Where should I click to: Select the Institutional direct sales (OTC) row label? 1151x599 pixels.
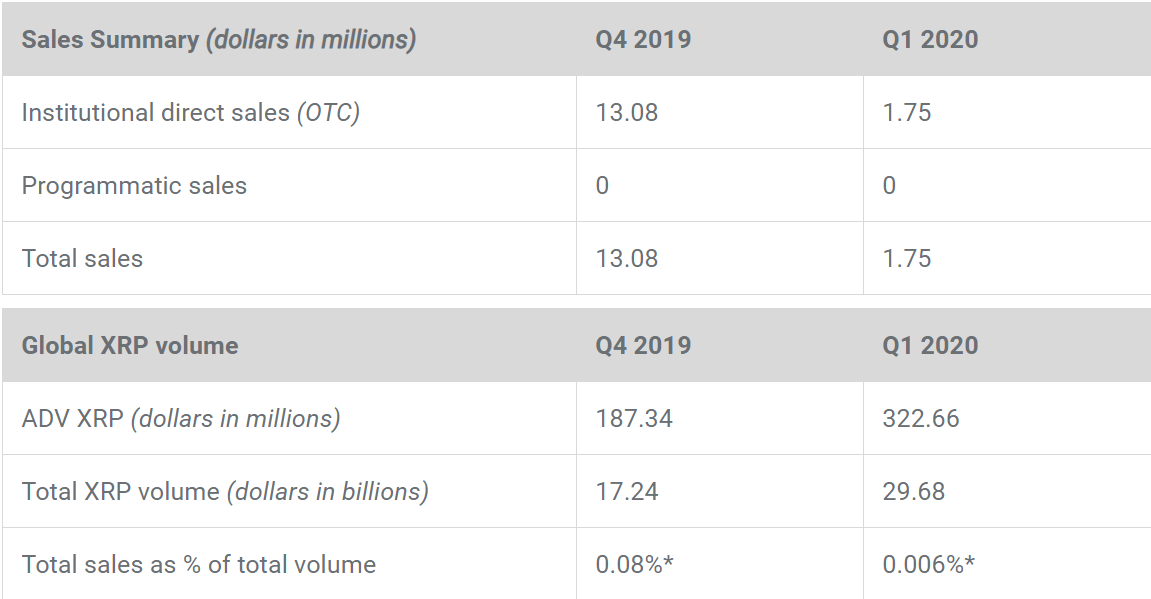point(190,113)
